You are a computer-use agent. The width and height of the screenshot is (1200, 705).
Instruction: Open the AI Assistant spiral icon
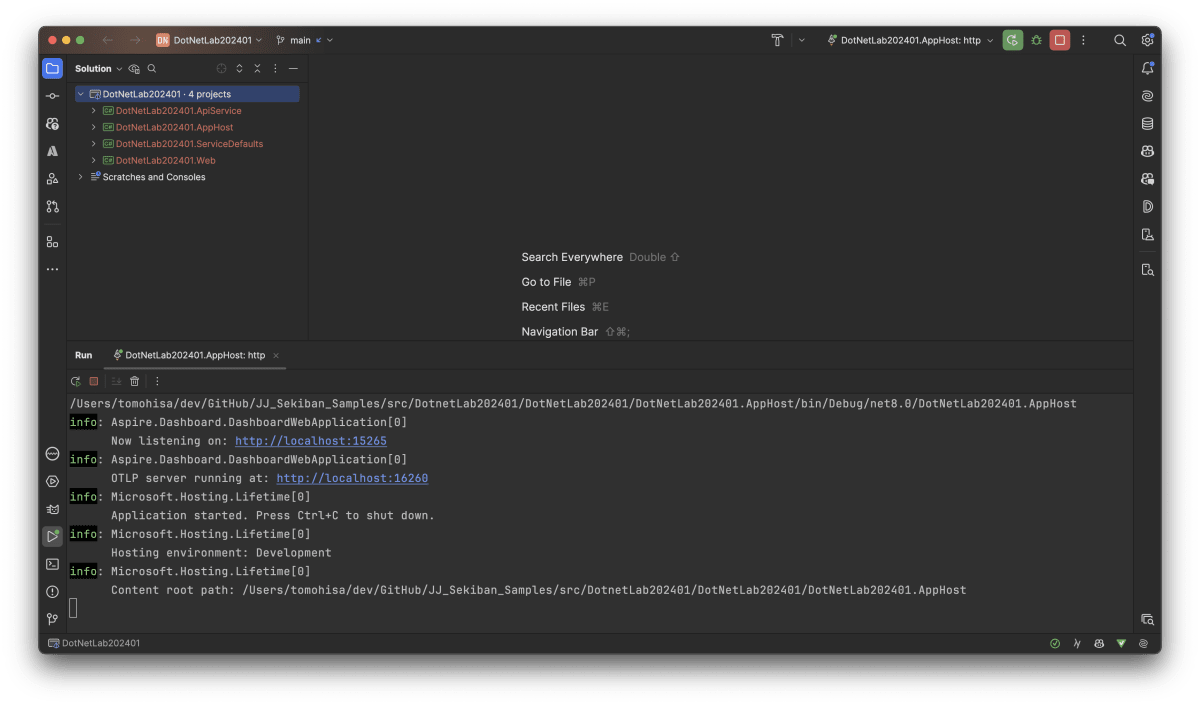click(1147, 96)
